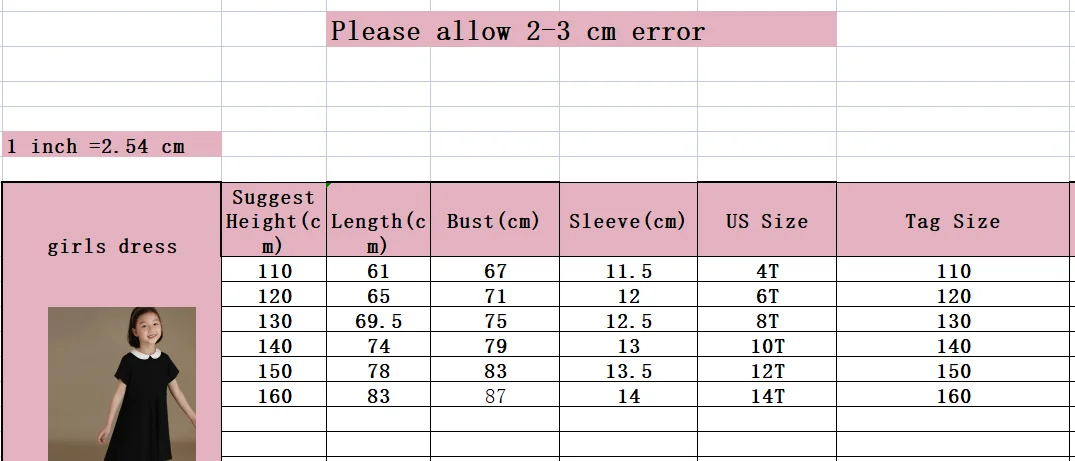Click the sleeve cell showing 11.5
This screenshot has height=461, width=1075.
[x=628, y=271]
